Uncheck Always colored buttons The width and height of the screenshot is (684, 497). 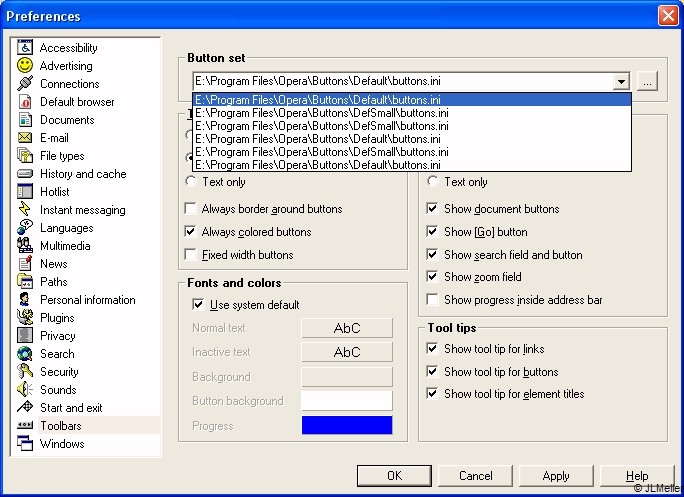coord(191,231)
